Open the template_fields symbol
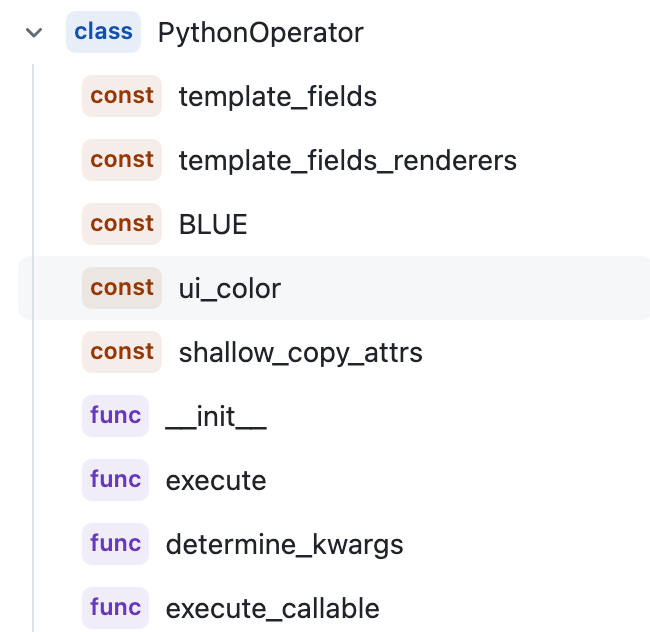 point(278,97)
